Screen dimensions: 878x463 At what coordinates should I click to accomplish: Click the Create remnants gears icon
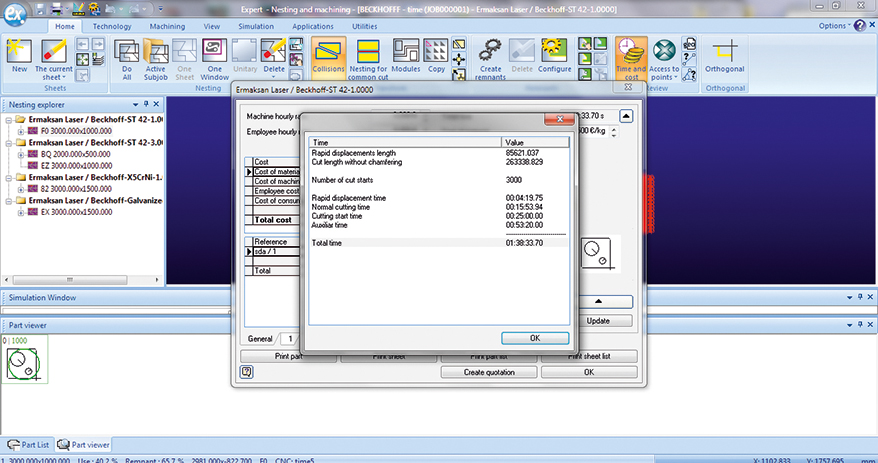[x=490, y=54]
